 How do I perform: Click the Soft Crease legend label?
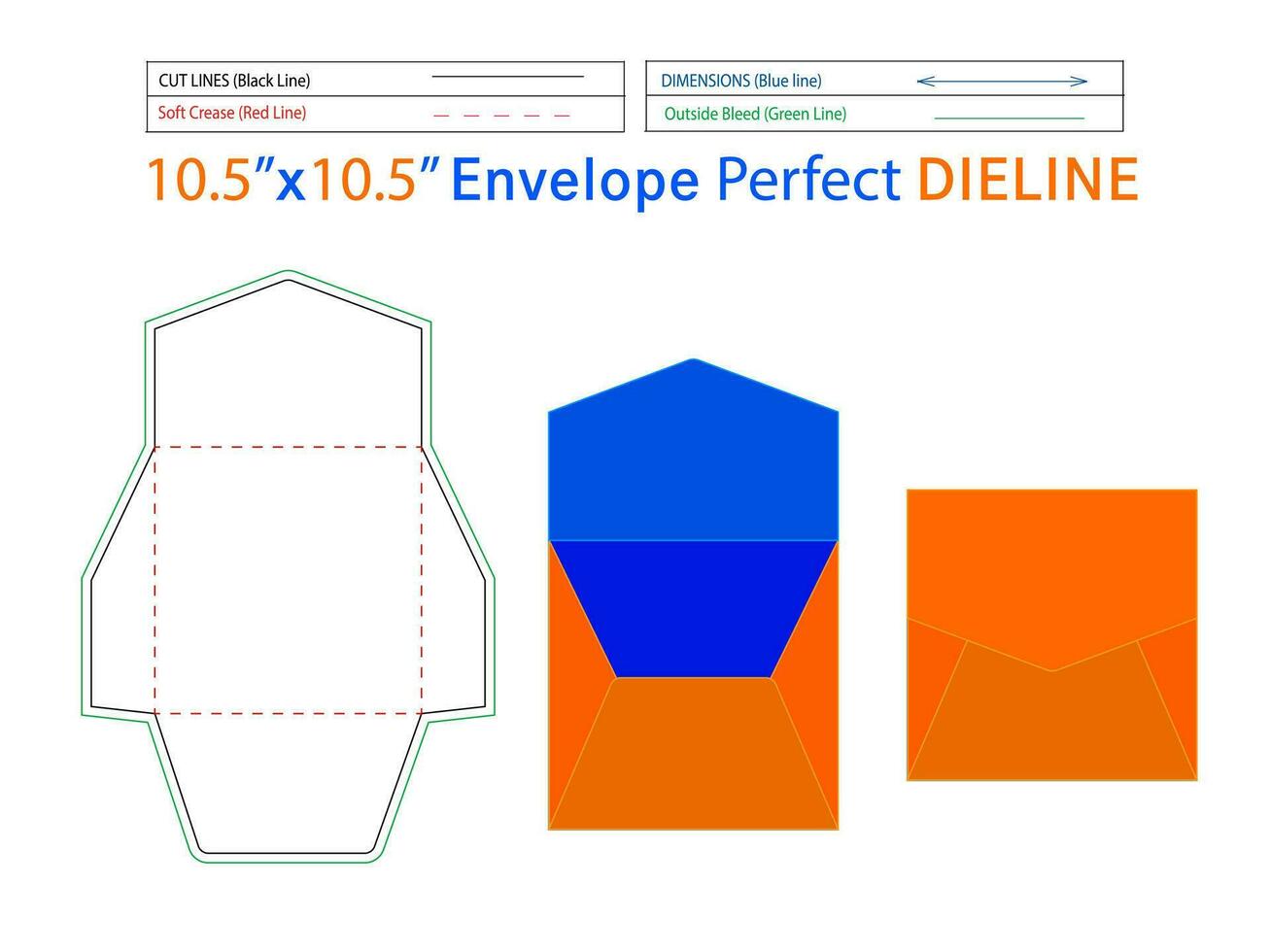point(231,114)
